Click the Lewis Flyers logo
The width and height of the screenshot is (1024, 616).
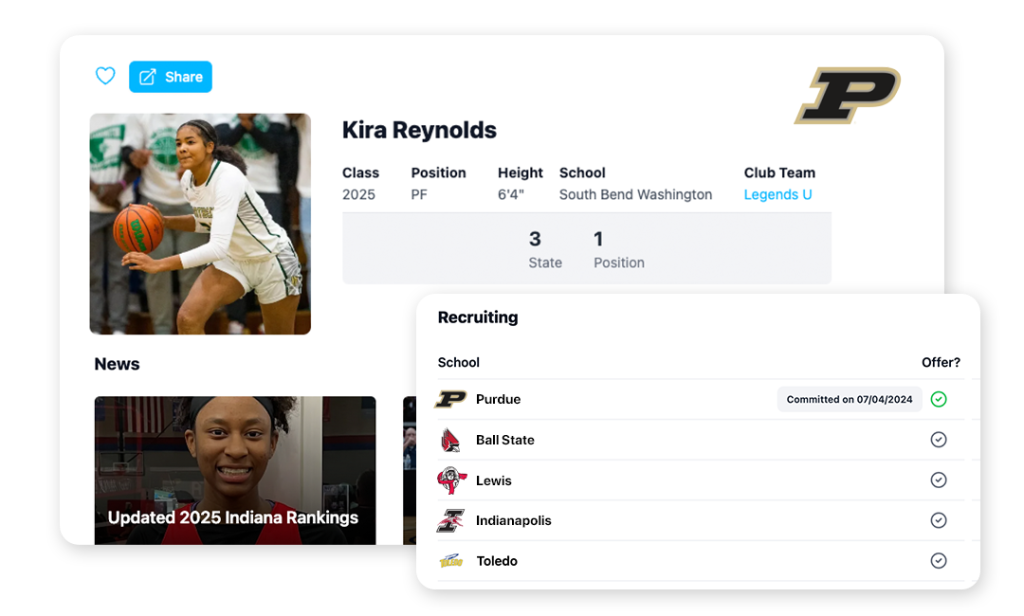pyautogui.click(x=451, y=480)
